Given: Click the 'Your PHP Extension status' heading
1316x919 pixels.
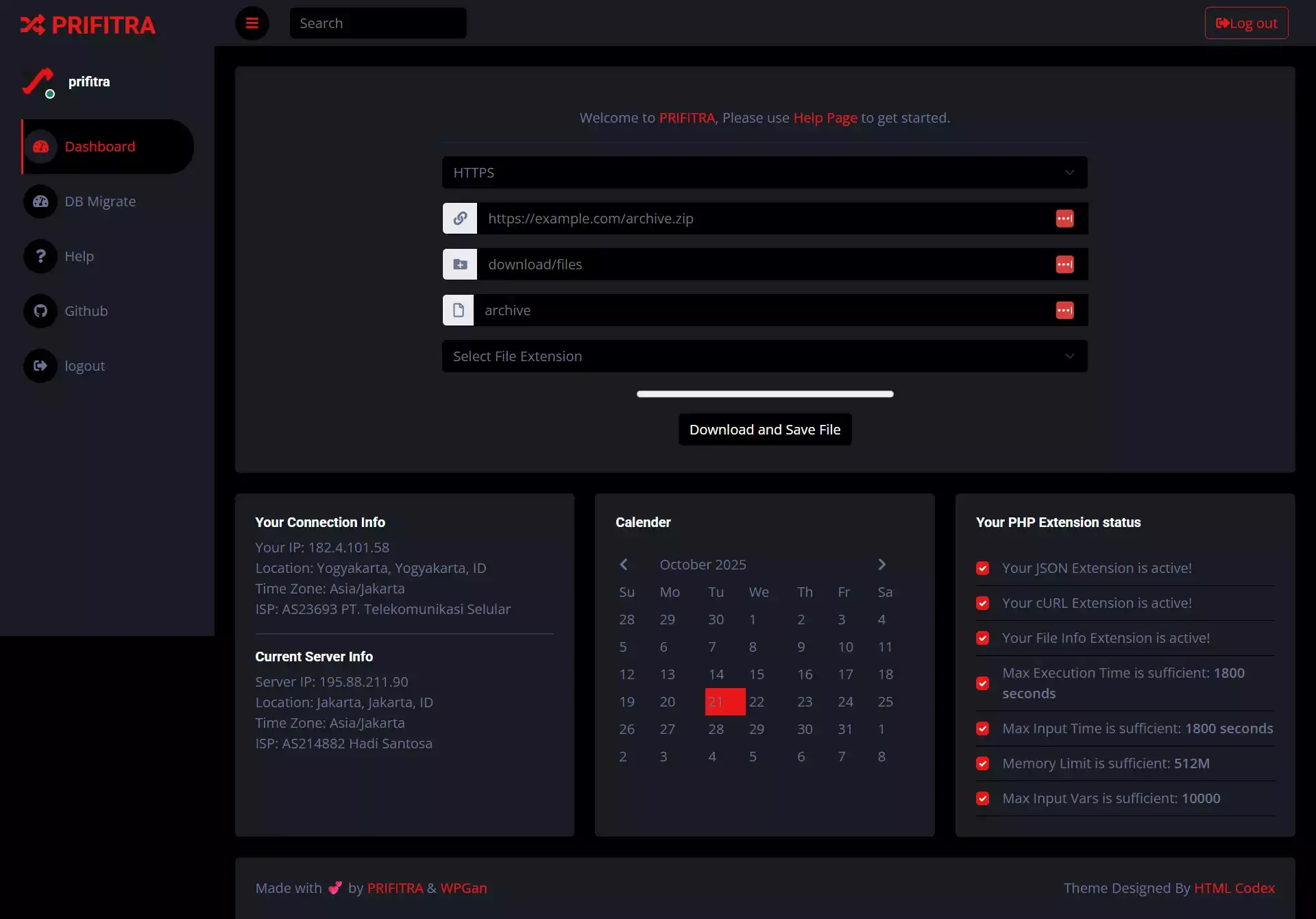Looking at the screenshot, I should (1058, 522).
